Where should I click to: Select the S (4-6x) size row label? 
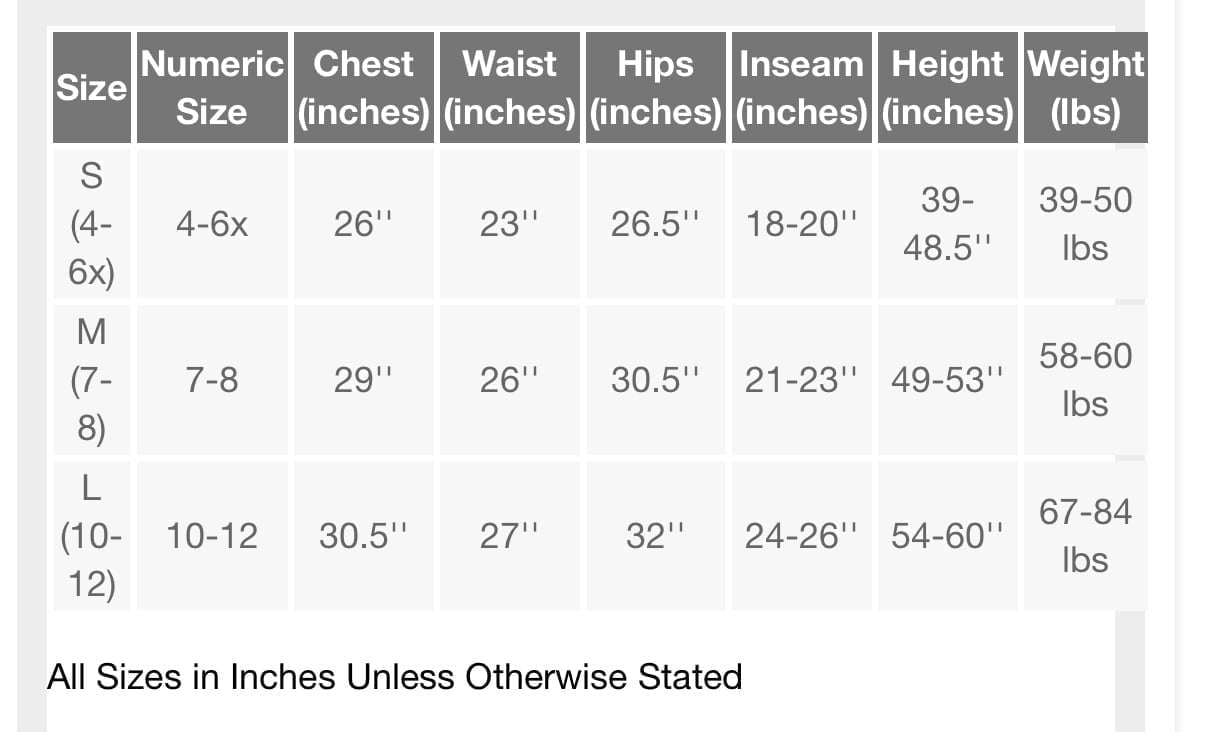tap(91, 223)
